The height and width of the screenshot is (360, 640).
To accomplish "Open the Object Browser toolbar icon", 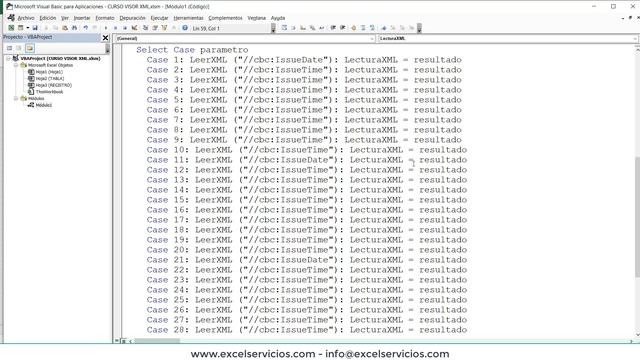I will pos(164,28).
